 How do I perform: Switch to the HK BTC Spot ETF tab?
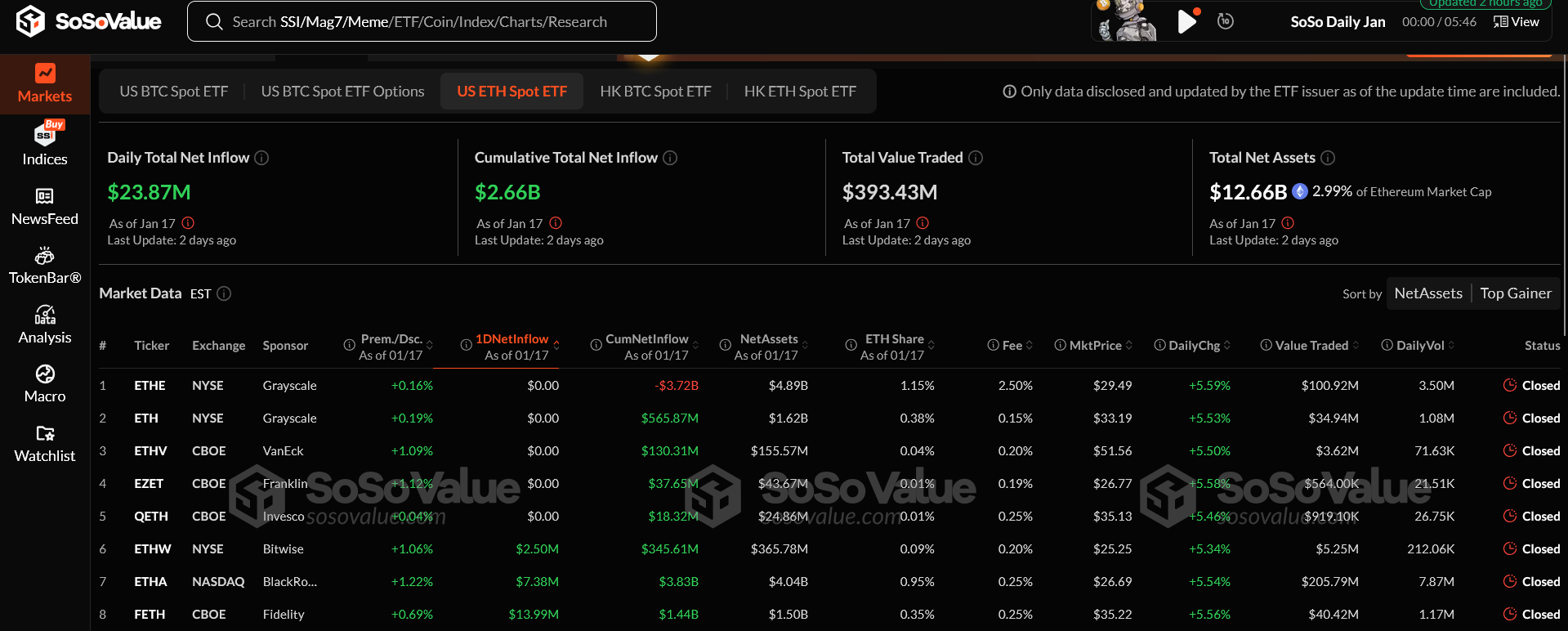(x=655, y=92)
